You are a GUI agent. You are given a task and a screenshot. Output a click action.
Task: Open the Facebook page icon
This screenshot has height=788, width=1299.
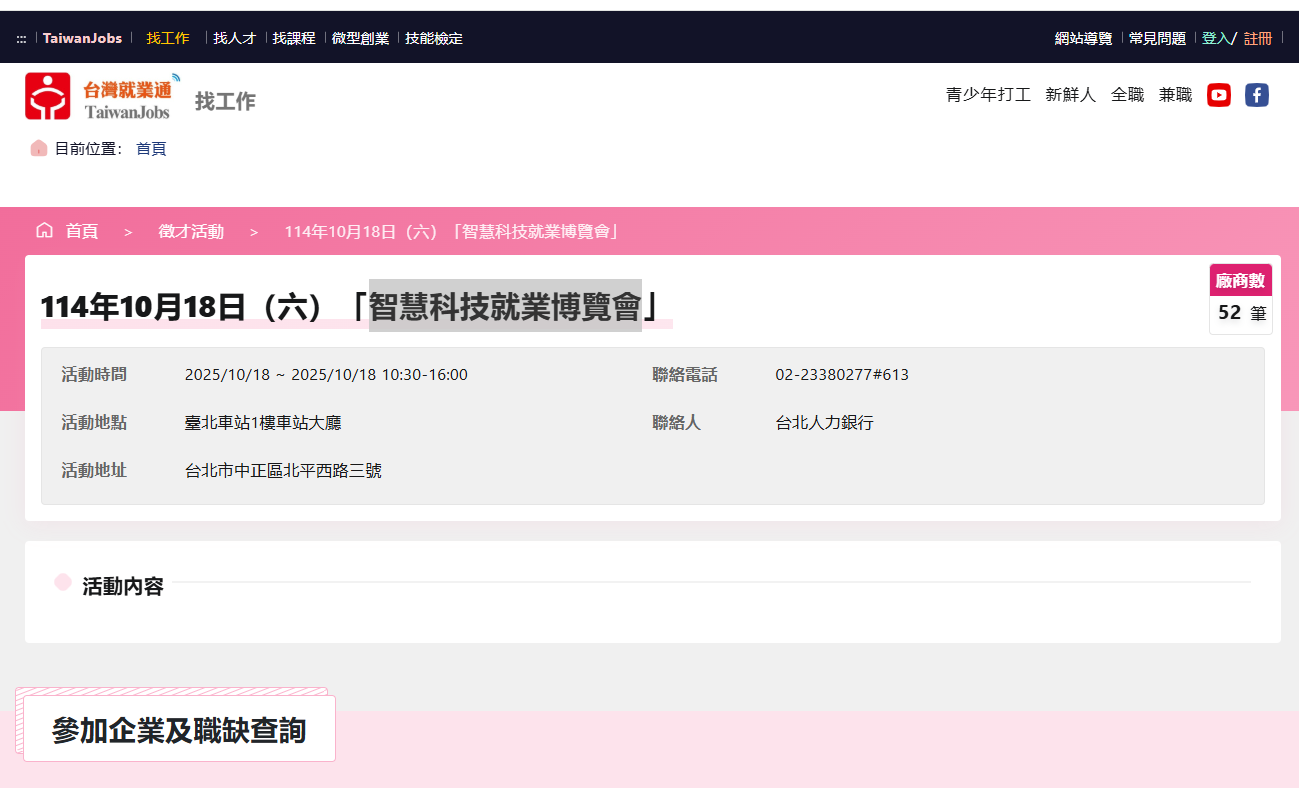click(x=1256, y=95)
